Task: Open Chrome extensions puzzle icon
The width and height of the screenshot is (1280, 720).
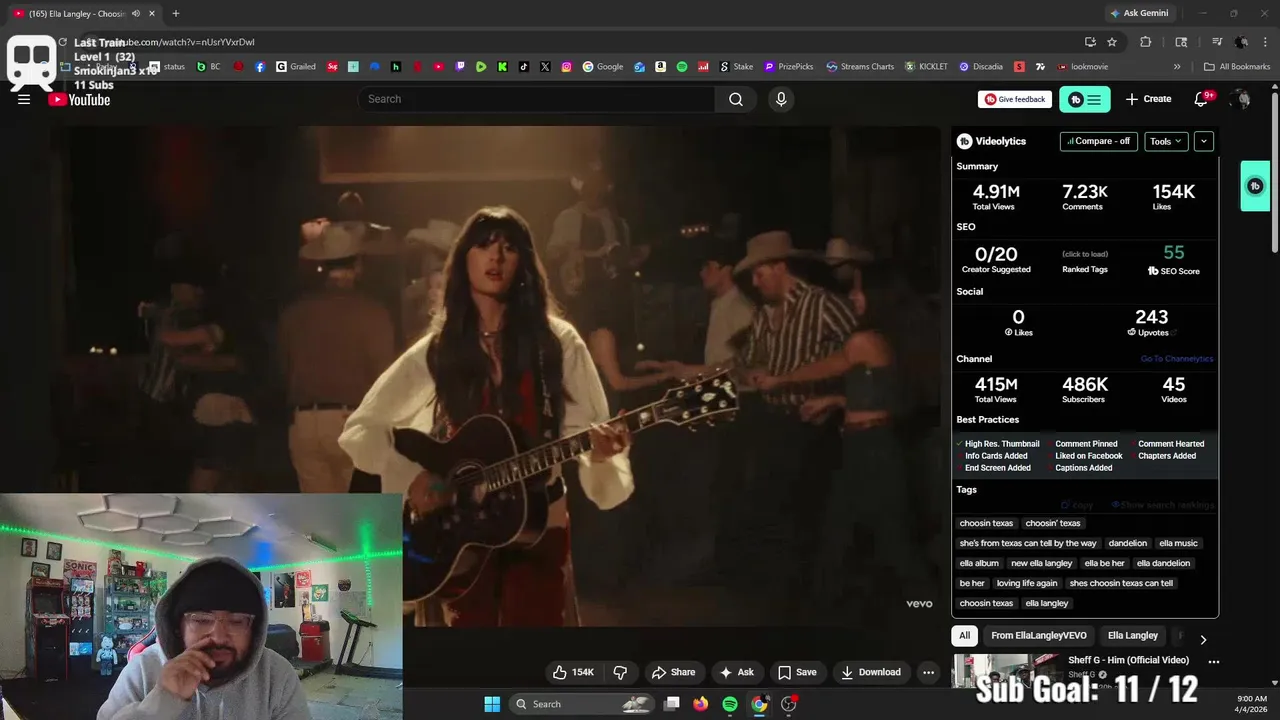Action: coord(1146,42)
